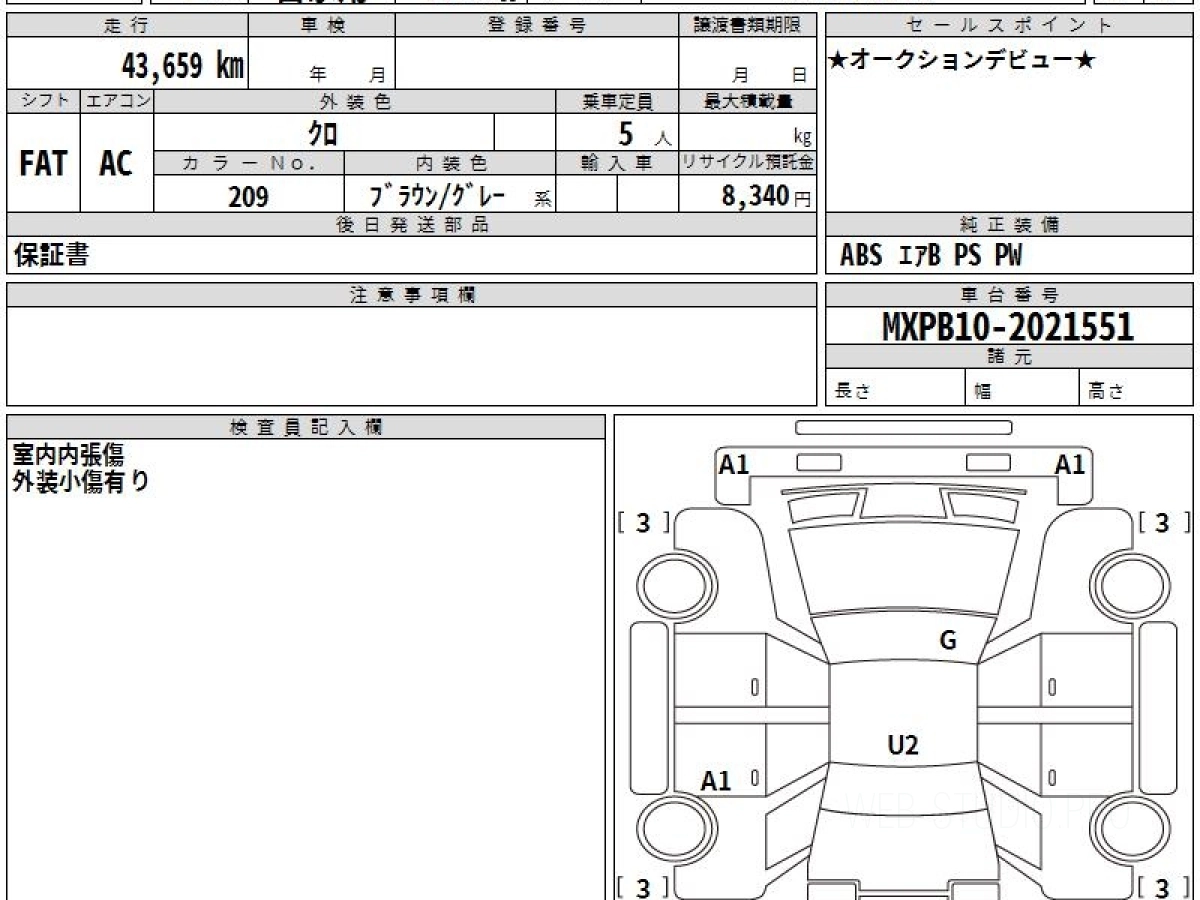
Task: Click the 外装小傷有り inspector note
Action: coord(81,482)
